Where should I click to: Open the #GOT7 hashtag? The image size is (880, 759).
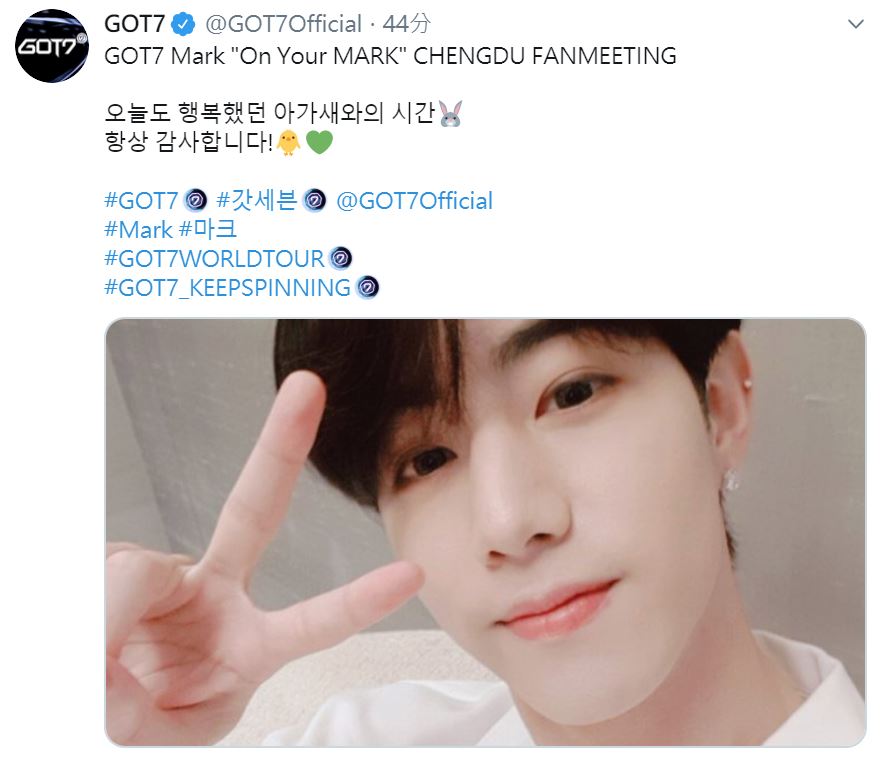pos(141,201)
